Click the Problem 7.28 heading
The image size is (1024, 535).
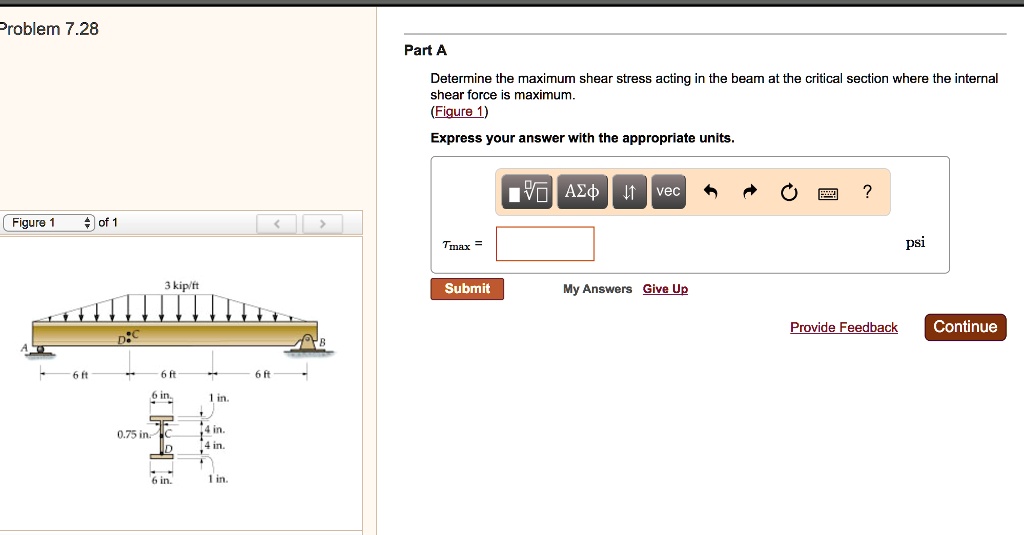point(49,29)
